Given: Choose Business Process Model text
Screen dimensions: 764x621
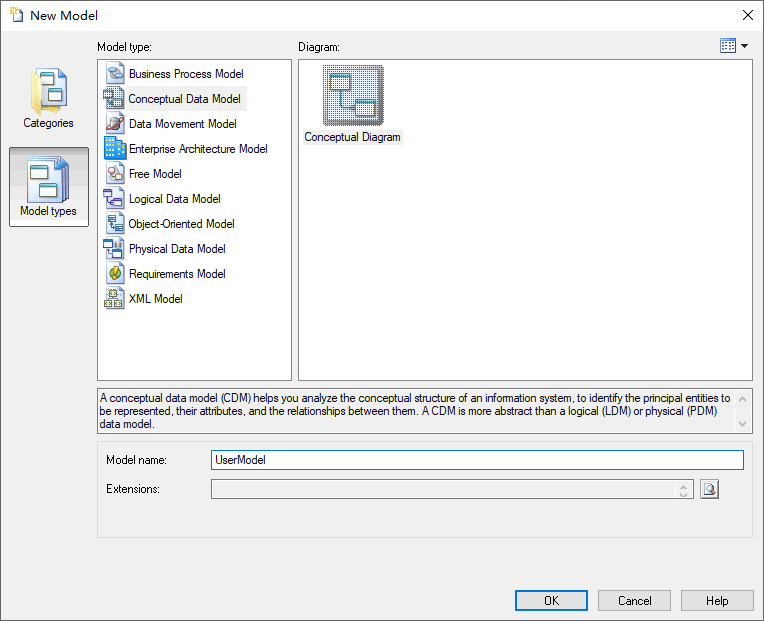Looking at the screenshot, I should tap(186, 74).
